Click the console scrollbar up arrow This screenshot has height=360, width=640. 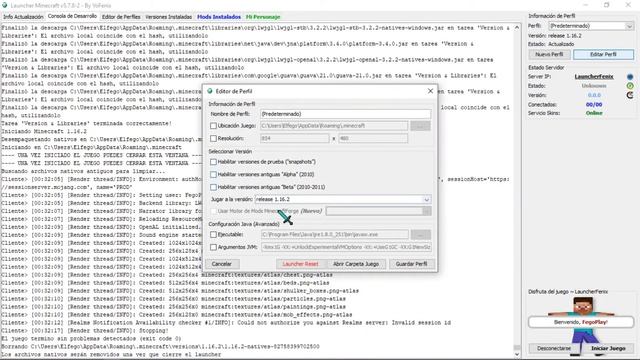tap(517, 27)
